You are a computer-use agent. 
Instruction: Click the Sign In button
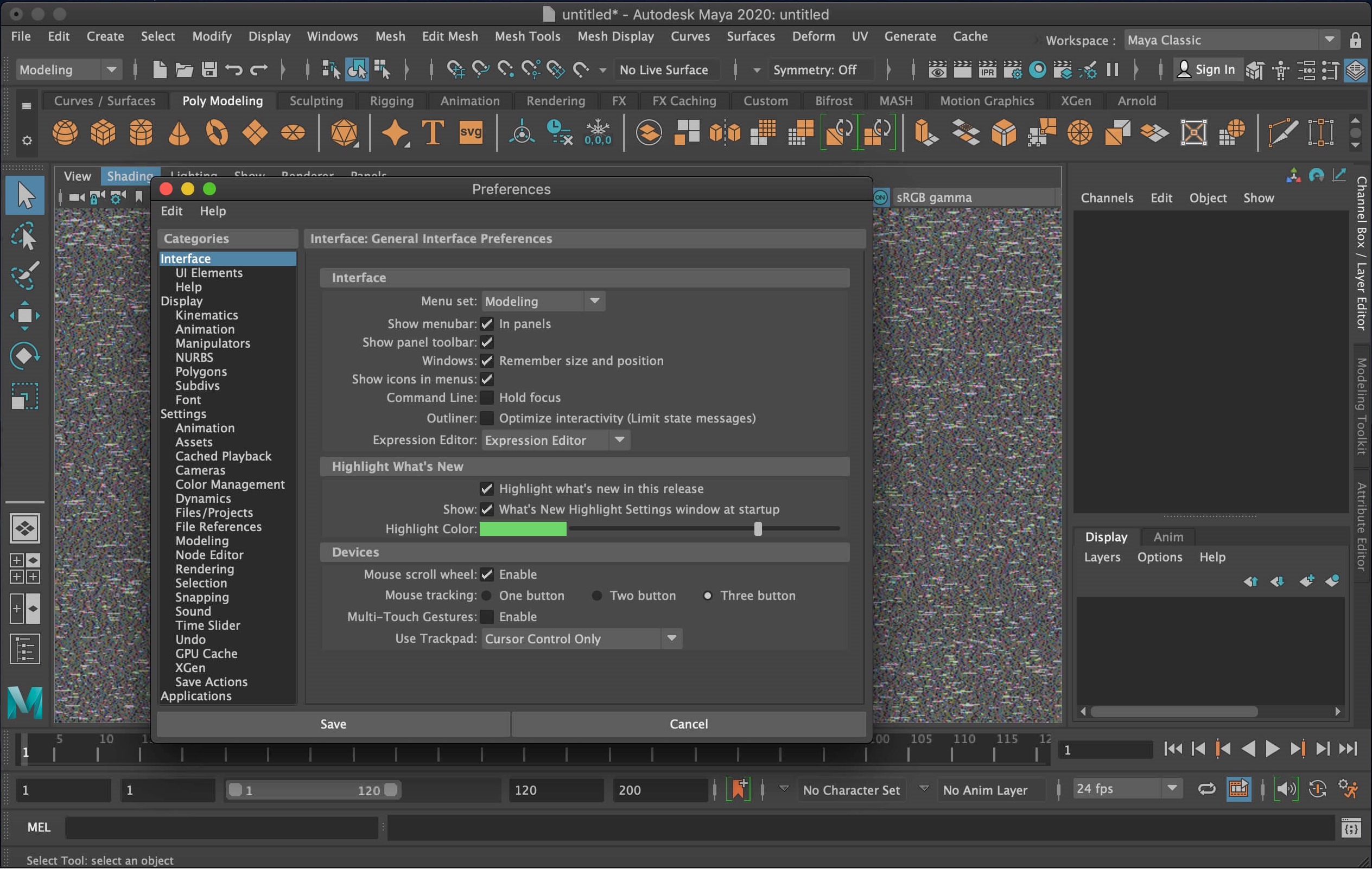click(x=1208, y=69)
